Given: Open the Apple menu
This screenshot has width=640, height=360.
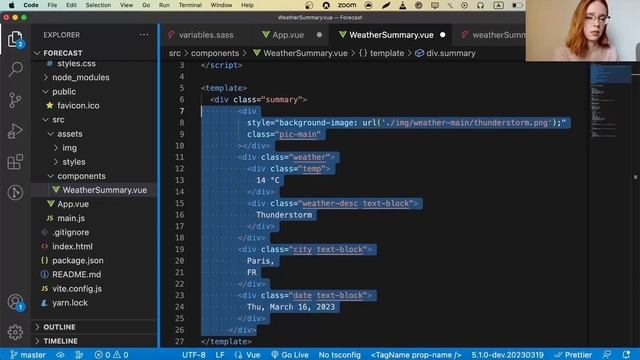Looking at the screenshot, I should pyautogui.click(x=11, y=5).
